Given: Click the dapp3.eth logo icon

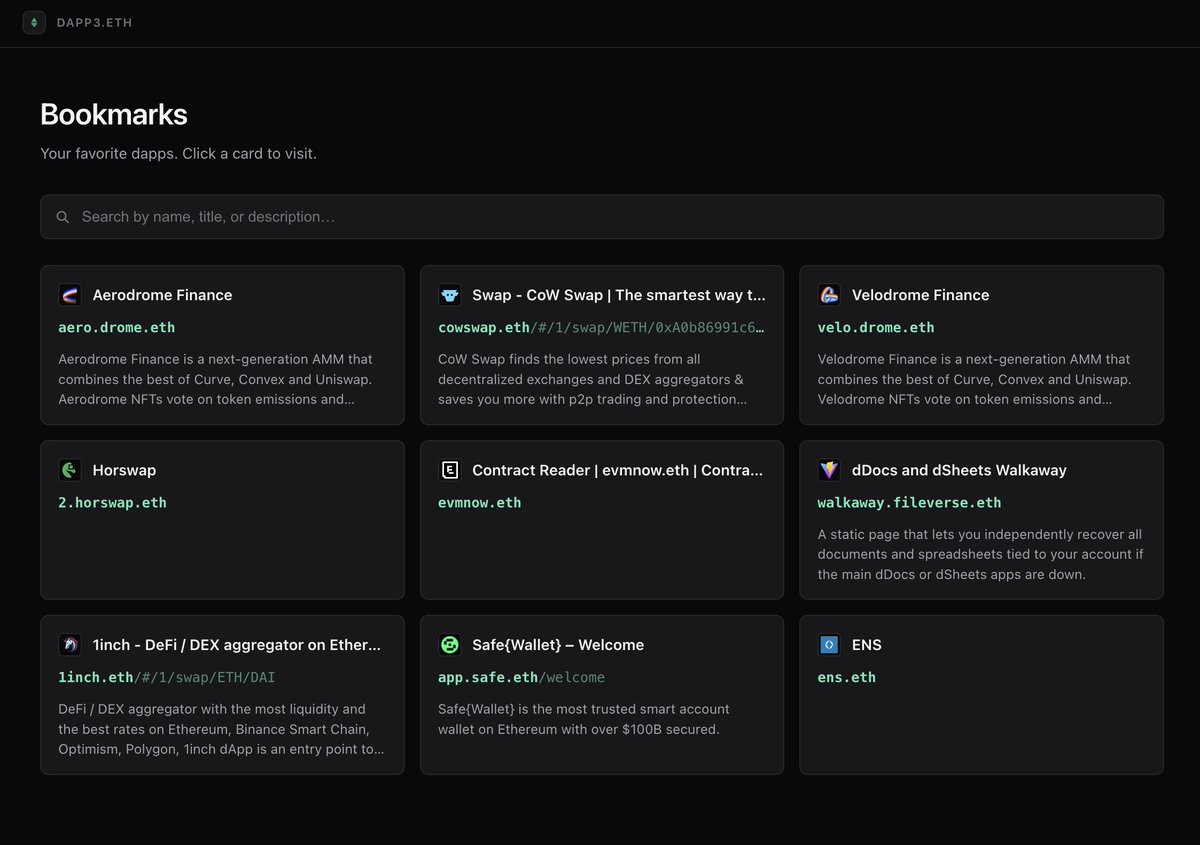Looking at the screenshot, I should (34, 22).
